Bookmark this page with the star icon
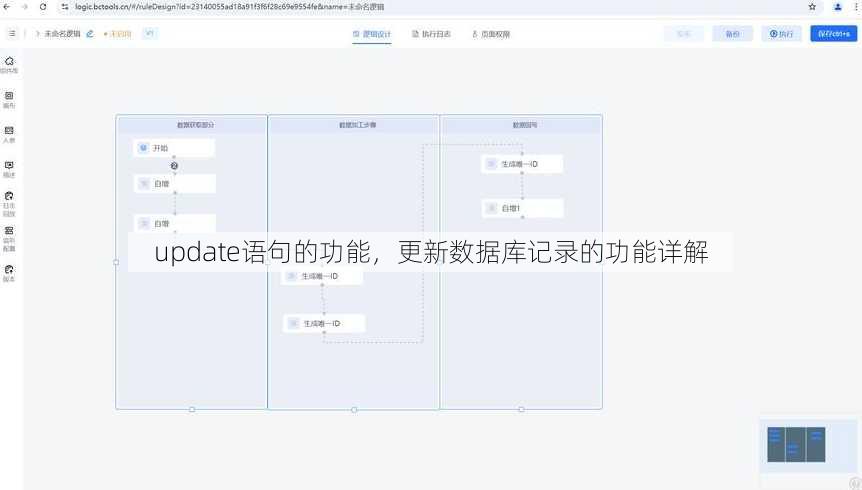Image resolution: width=862 pixels, height=490 pixels. coord(812,7)
